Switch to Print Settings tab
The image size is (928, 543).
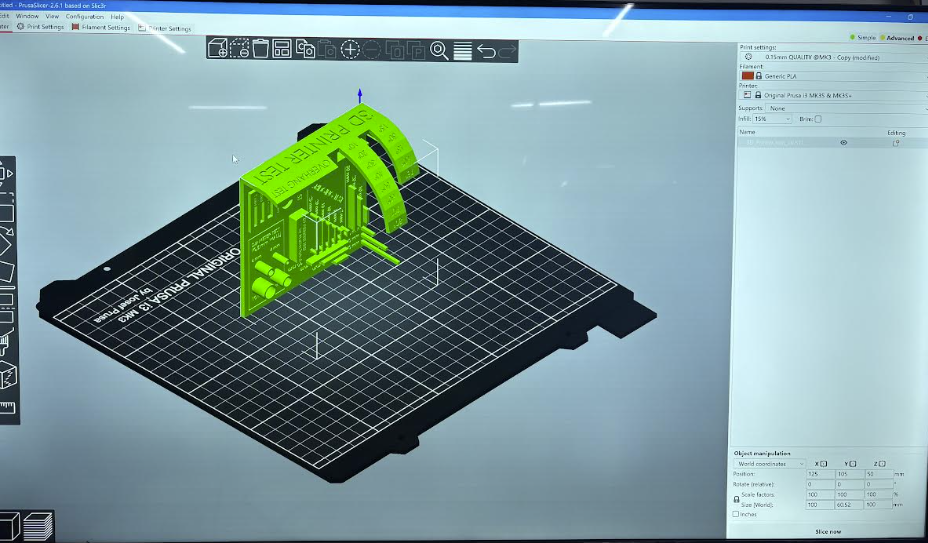click(40, 27)
